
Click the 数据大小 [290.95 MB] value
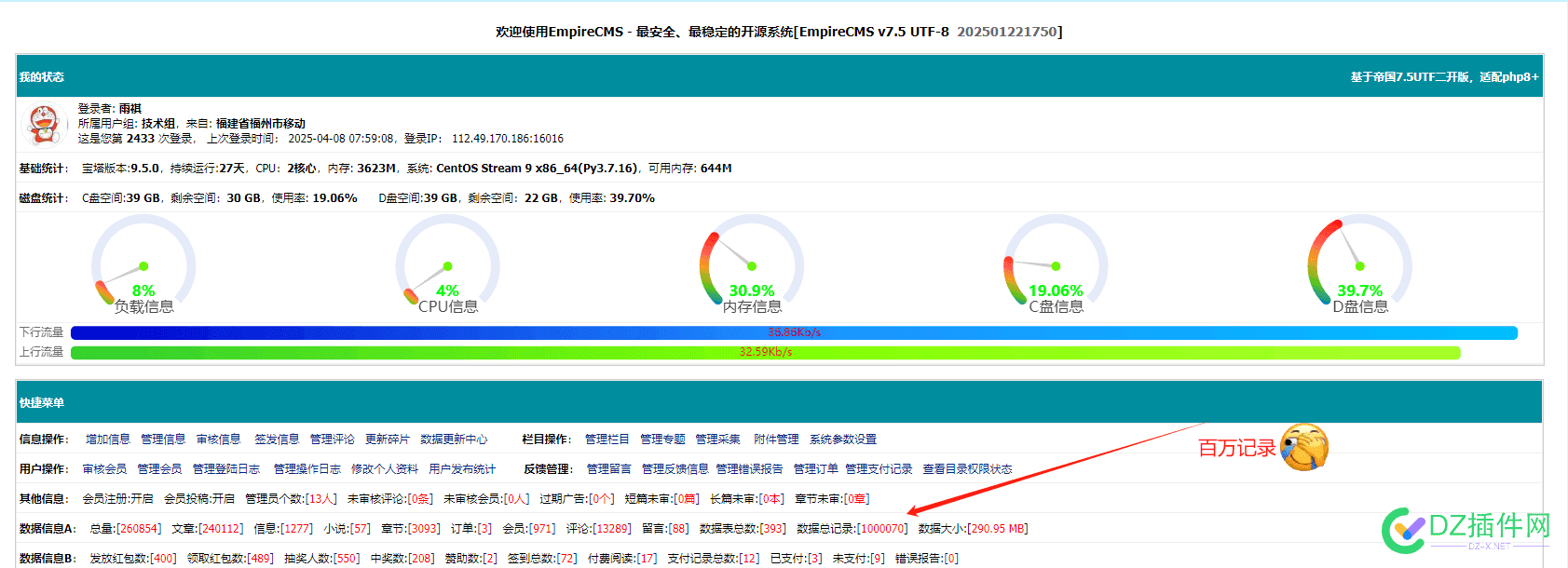click(997, 529)
